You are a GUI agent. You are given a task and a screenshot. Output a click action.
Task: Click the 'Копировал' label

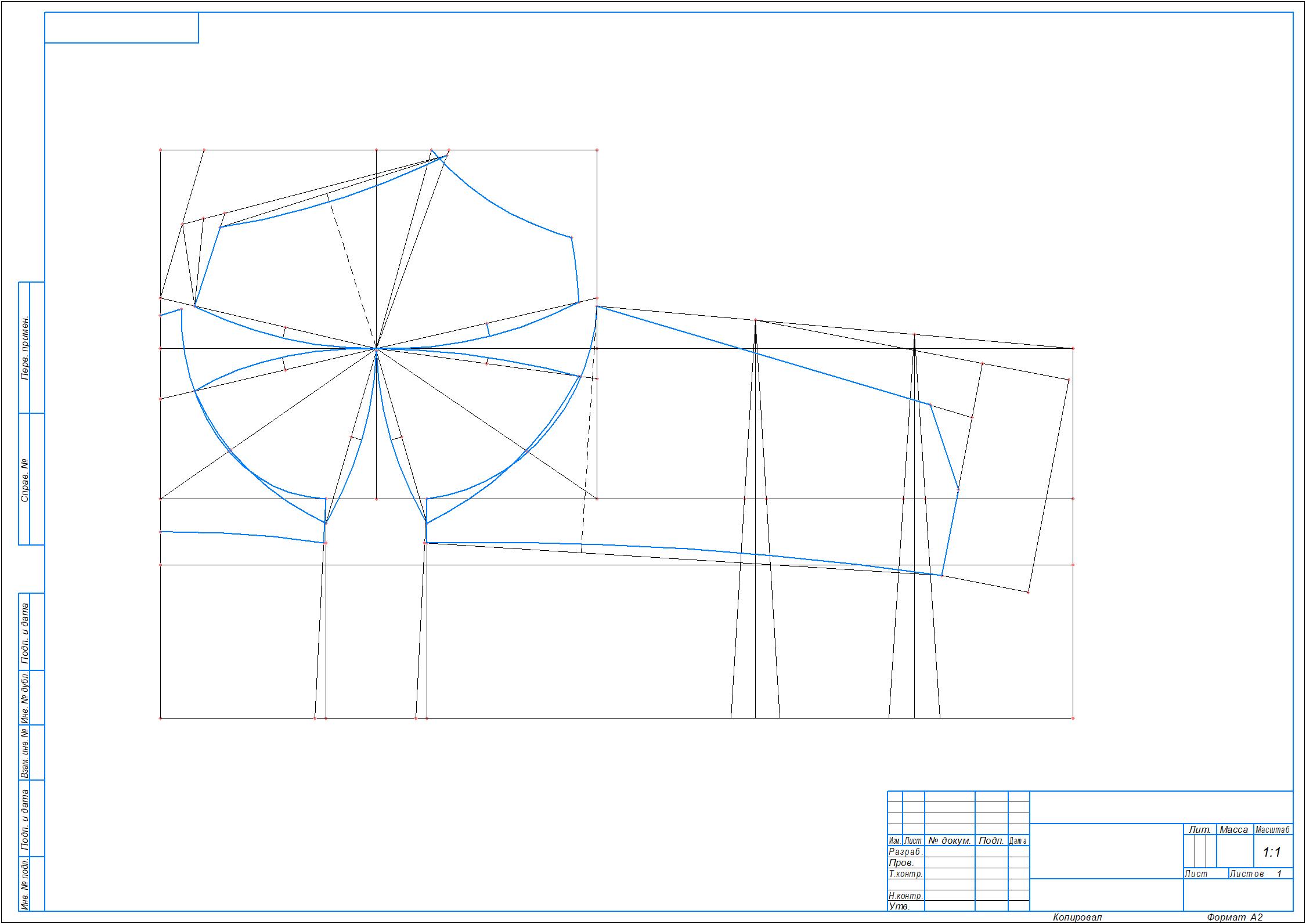pos(1077,917)
